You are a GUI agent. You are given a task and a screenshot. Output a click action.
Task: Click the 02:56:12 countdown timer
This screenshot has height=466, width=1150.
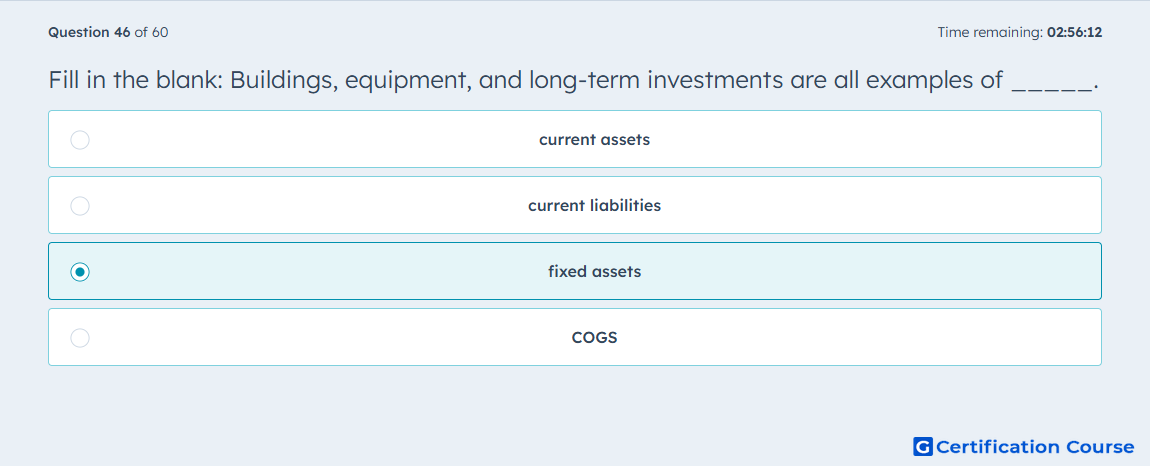point(1075,32)
